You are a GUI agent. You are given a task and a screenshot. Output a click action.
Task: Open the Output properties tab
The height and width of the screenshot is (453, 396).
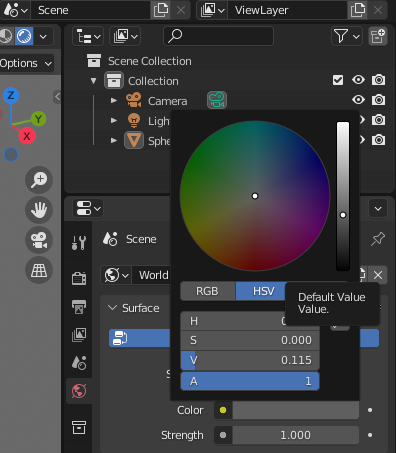pyautogui.click(x=79, y=307)
